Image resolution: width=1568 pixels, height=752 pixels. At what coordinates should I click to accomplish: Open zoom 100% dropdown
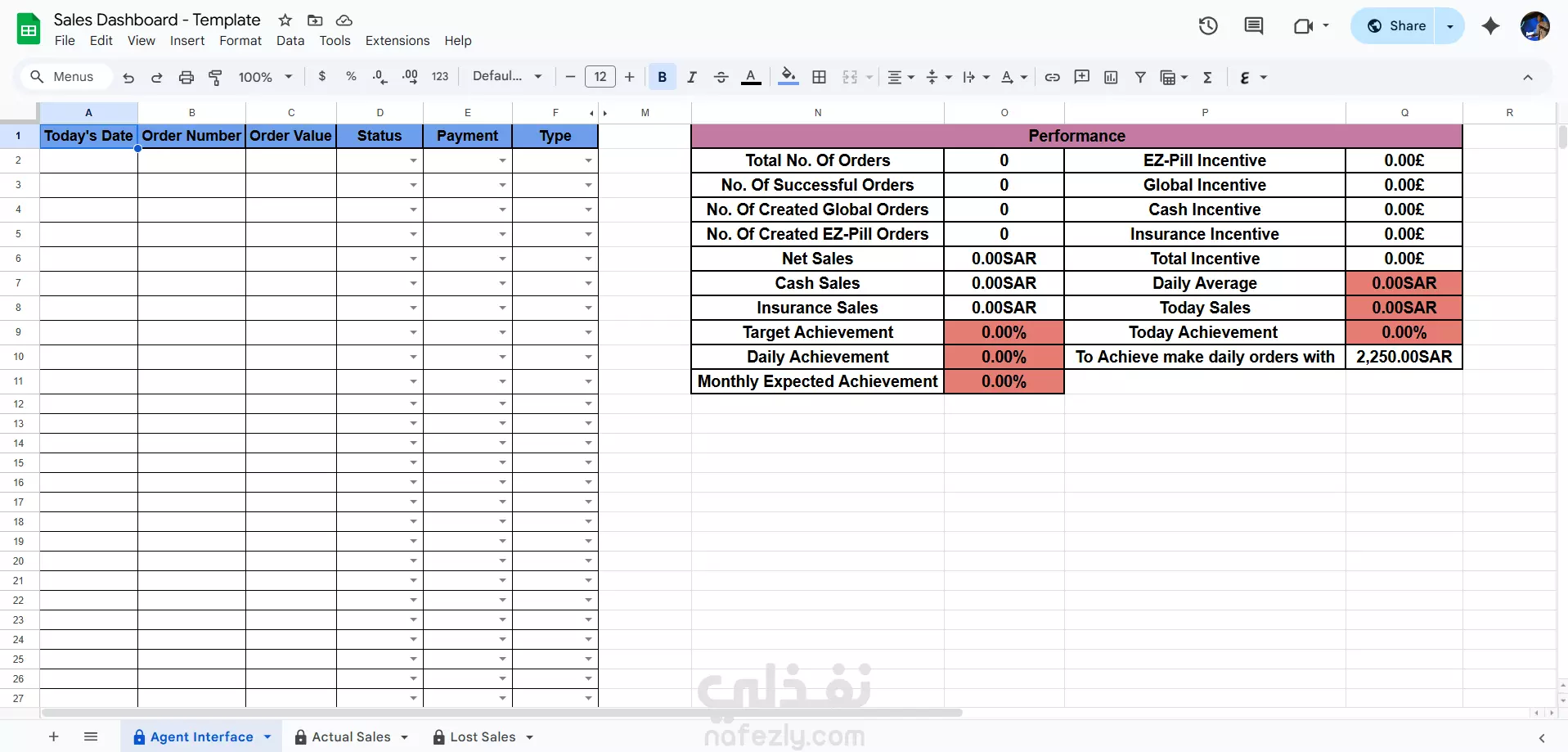click(x=265, y=77)
